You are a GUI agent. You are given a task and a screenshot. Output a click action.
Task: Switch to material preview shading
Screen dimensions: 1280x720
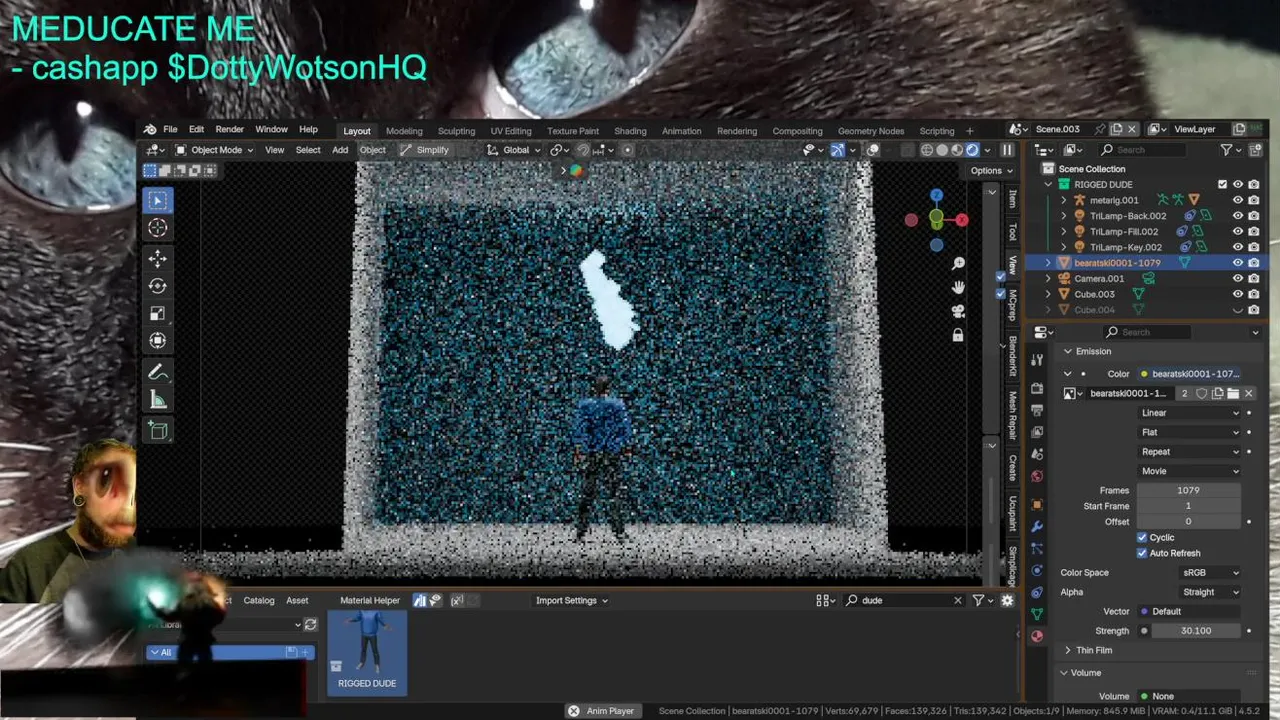click(x=957, y=150)
